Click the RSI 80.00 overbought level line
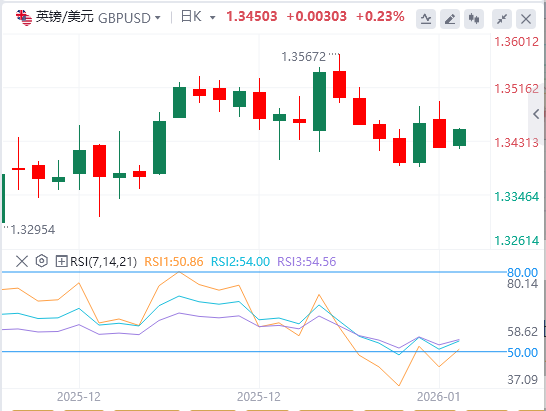The width and height of the screenshot is (546, 411). [x=254, y=272]
